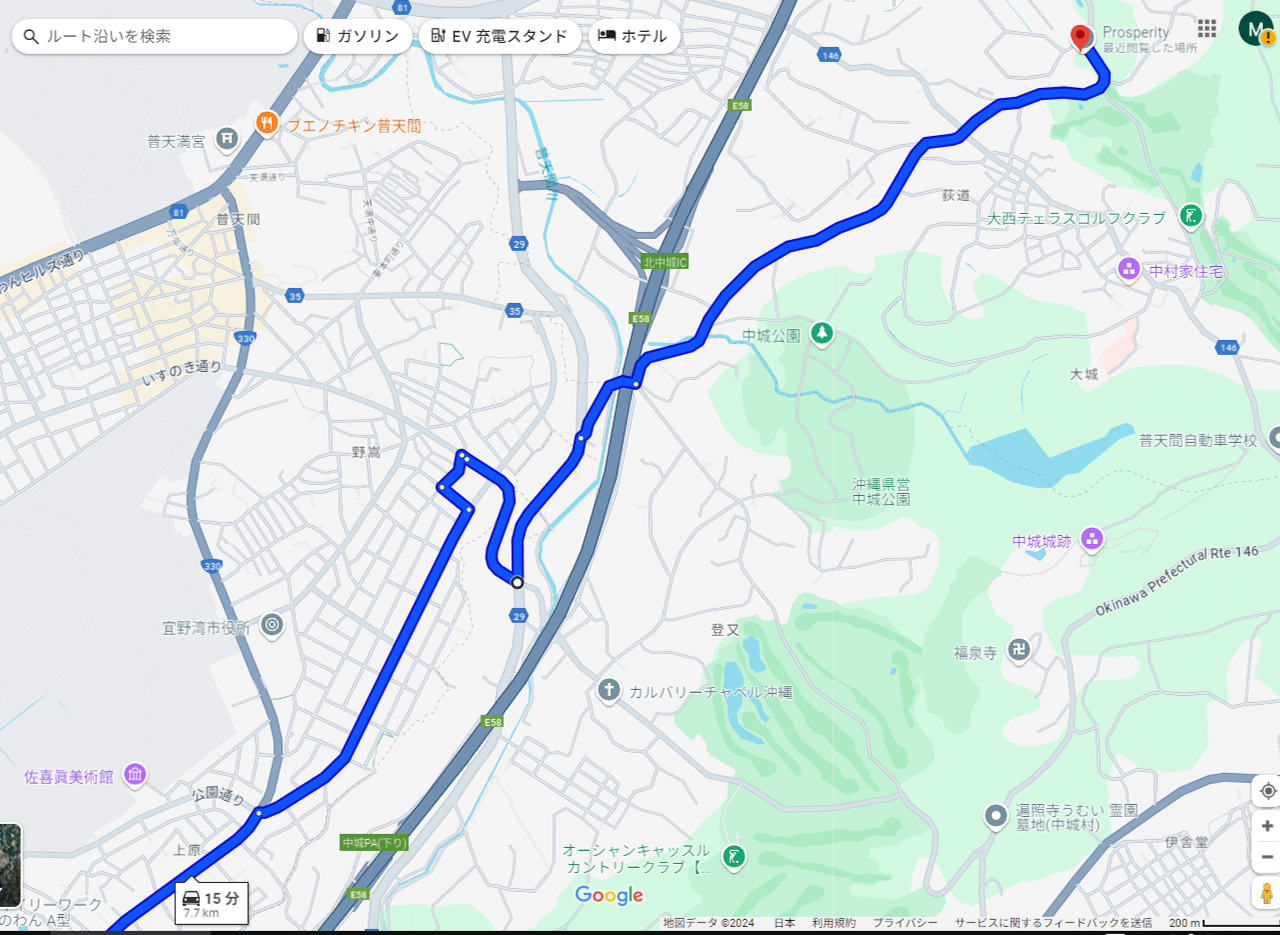Click the ルート沿いを検索 search field
This screenshot has width=1280, height=935.
click(155, 36)
